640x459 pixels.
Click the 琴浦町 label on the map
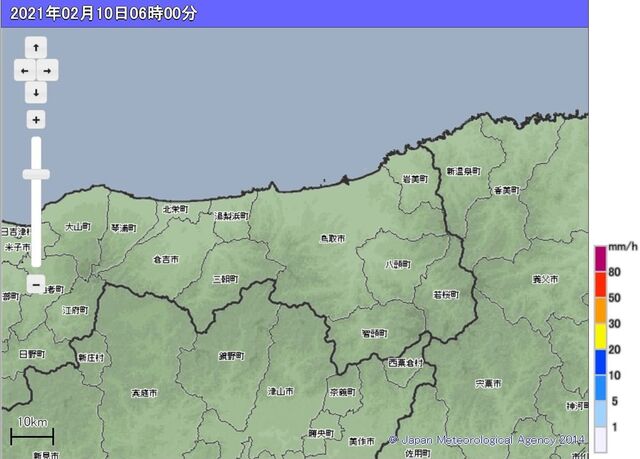point(123,228)
